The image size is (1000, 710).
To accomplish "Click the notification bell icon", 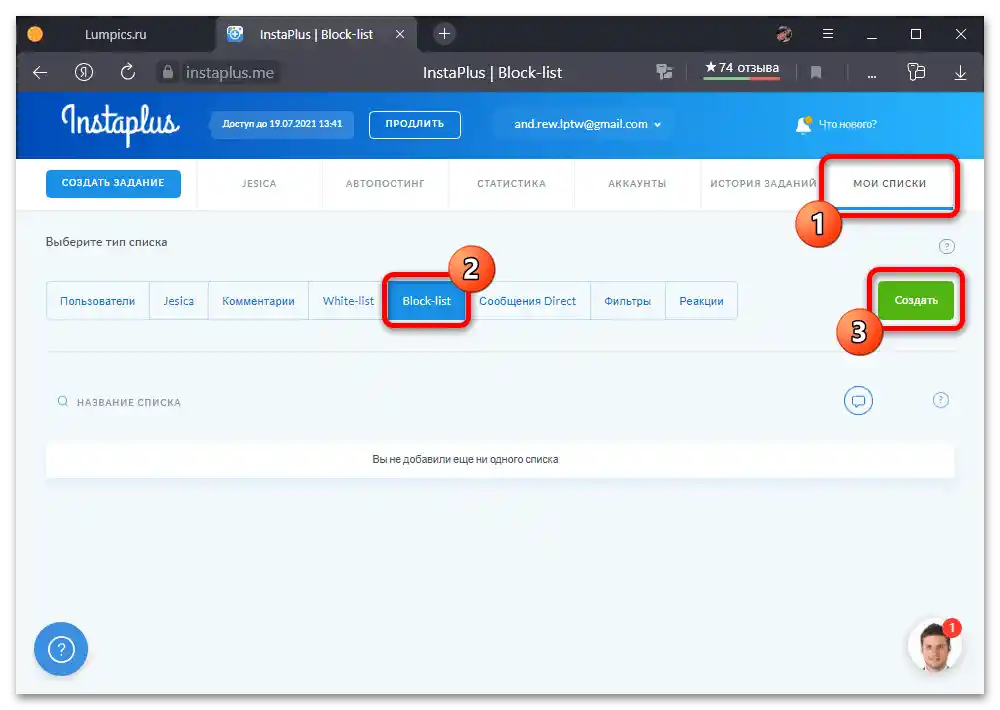I will (x=804, y=124).
